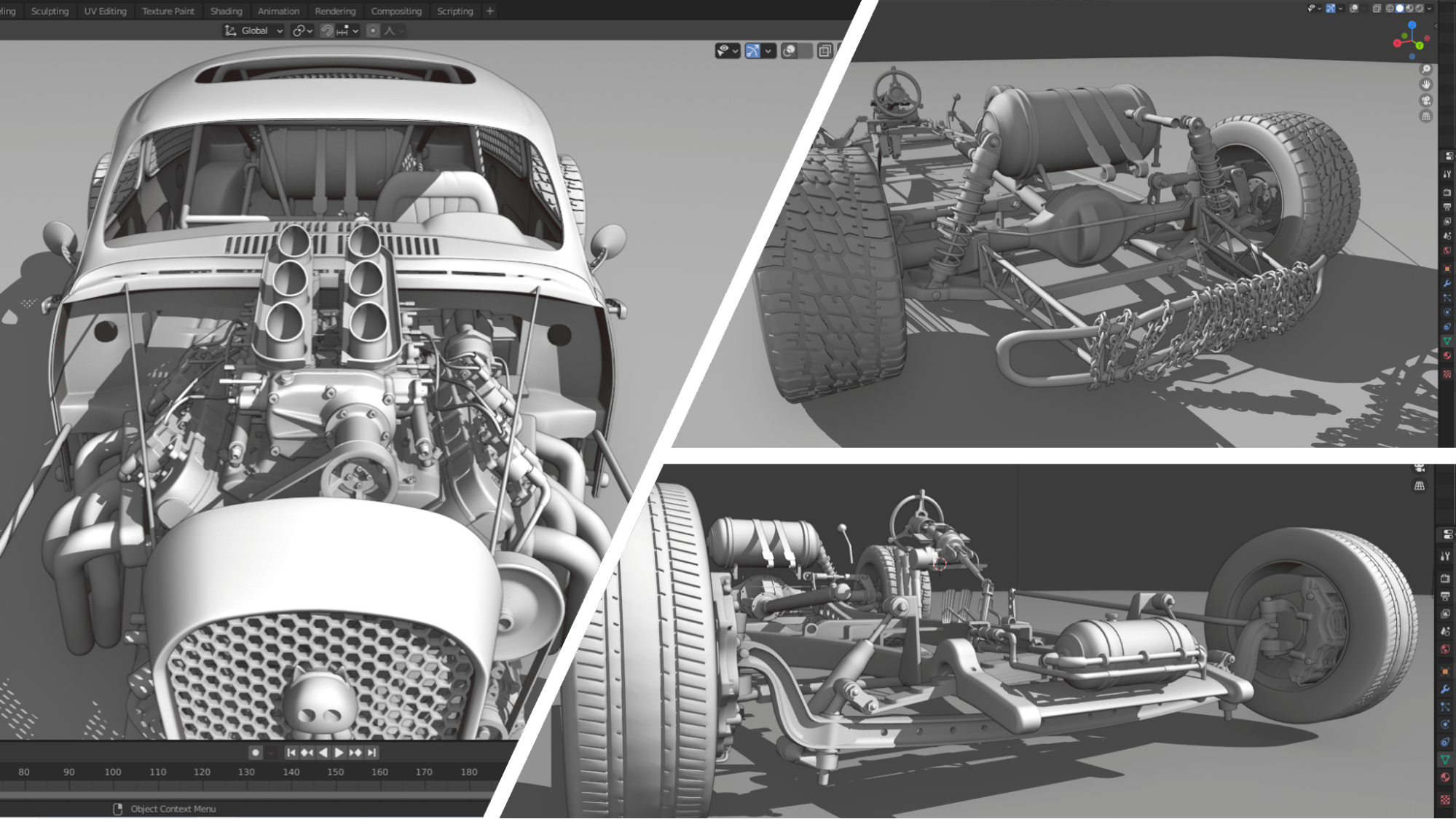Screen dimensions: 1456x819
Task: Open the auto keyframing options dropdown
Action: coord(271,753)
